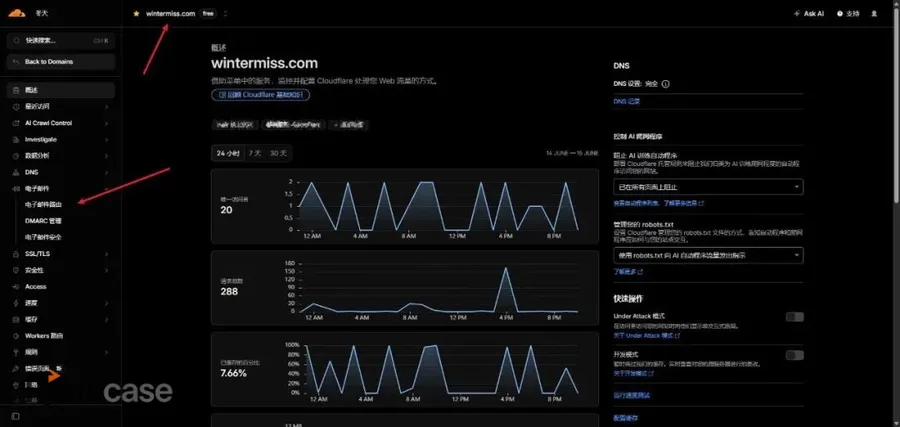Open the first dropdown in the right panel

tap(708, 187)
